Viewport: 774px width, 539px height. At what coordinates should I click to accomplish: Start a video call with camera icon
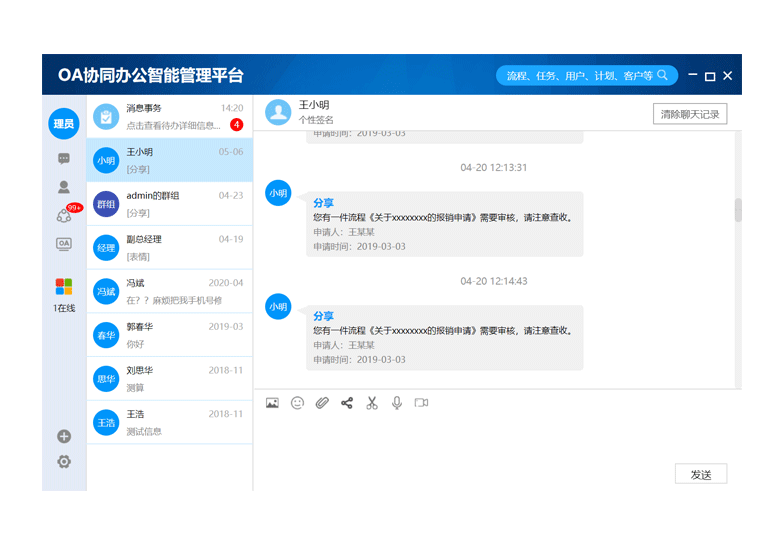[421, 403]
